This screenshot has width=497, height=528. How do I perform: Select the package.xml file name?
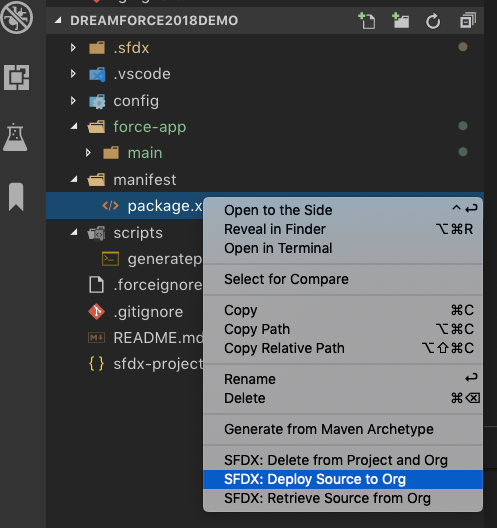165,206
